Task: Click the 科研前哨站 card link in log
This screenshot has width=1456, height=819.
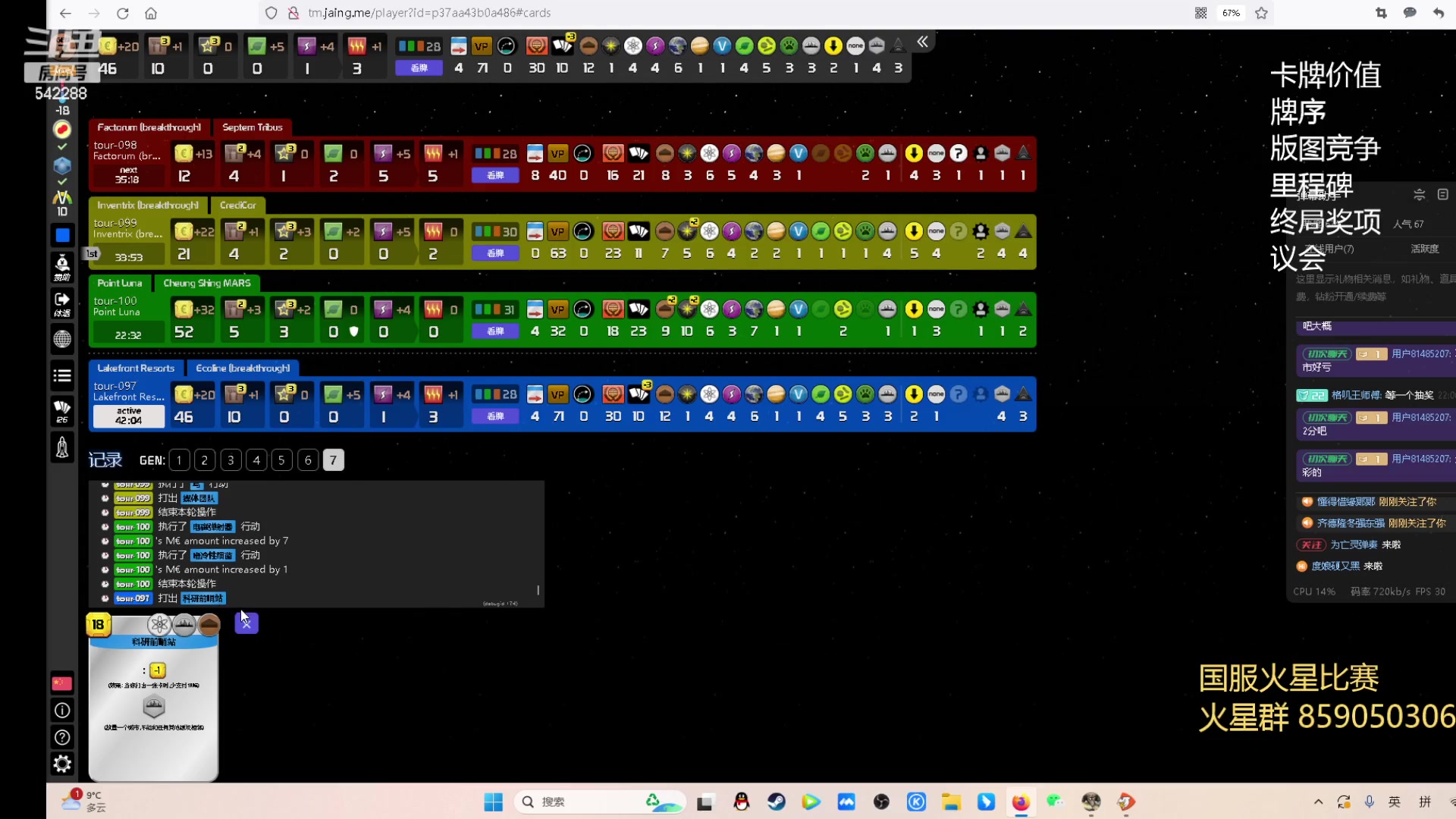Action: click(x=203, y=598)
